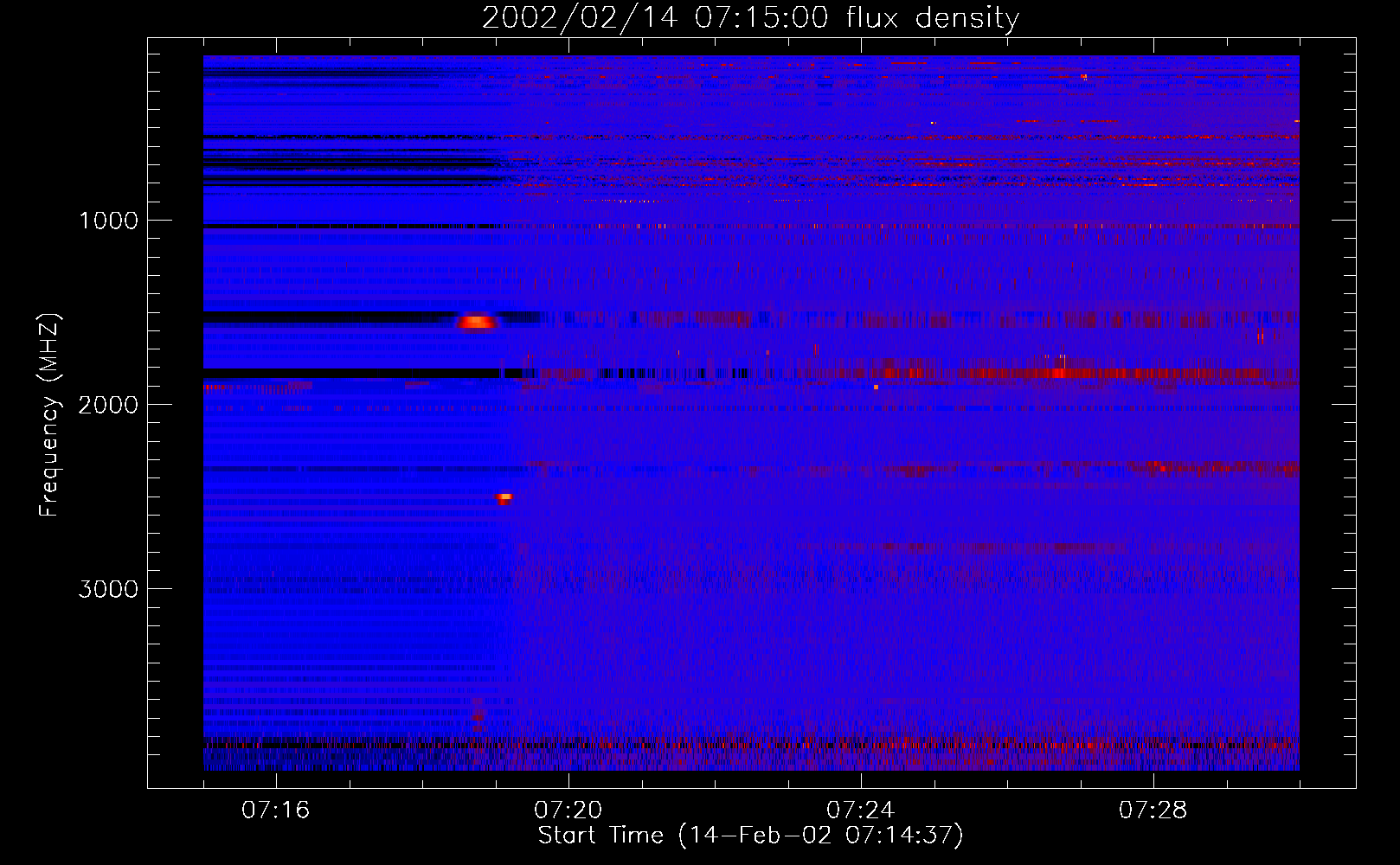Click the 07:24 time tick label
Screen dimensions: 1400x865
click(x=860, y=811)
